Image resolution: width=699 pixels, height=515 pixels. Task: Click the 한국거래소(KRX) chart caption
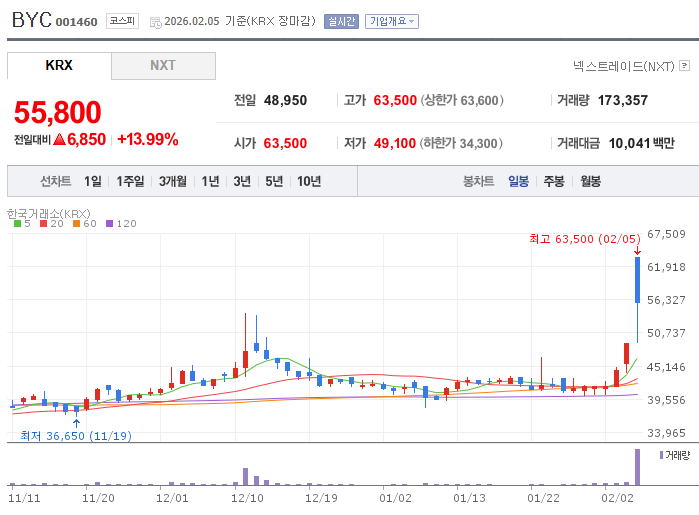49,214
